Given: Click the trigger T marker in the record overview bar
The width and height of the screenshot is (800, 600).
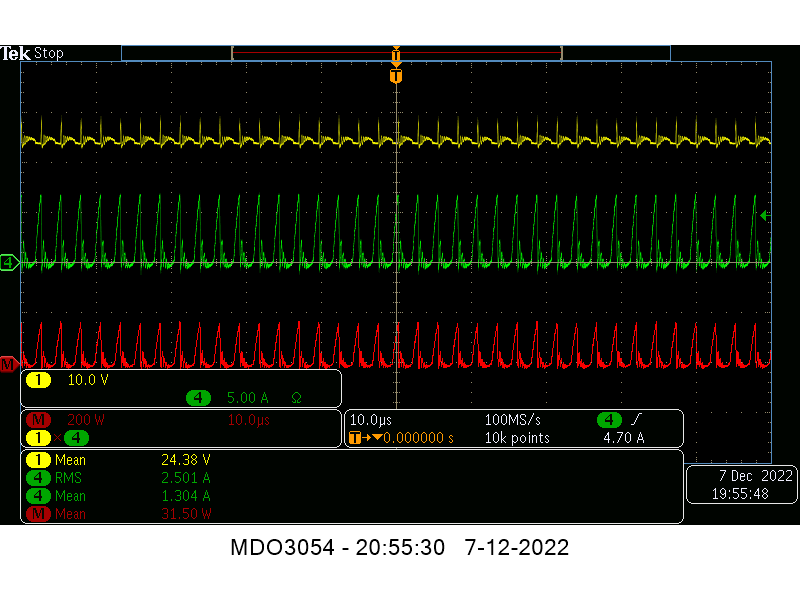Looking at the screenshot, I should coord(396,55).
